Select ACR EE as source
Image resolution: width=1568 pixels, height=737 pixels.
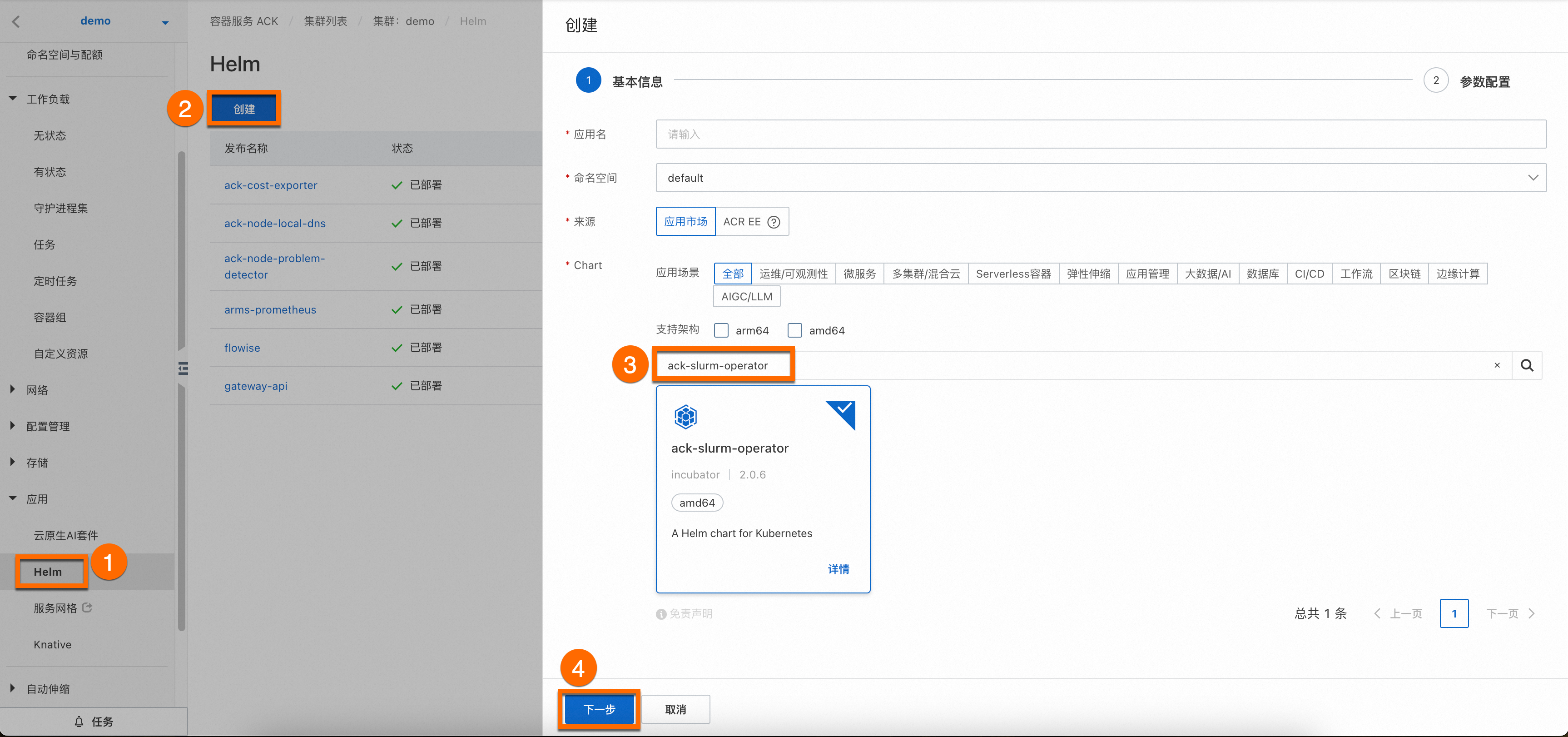[742, 222]
